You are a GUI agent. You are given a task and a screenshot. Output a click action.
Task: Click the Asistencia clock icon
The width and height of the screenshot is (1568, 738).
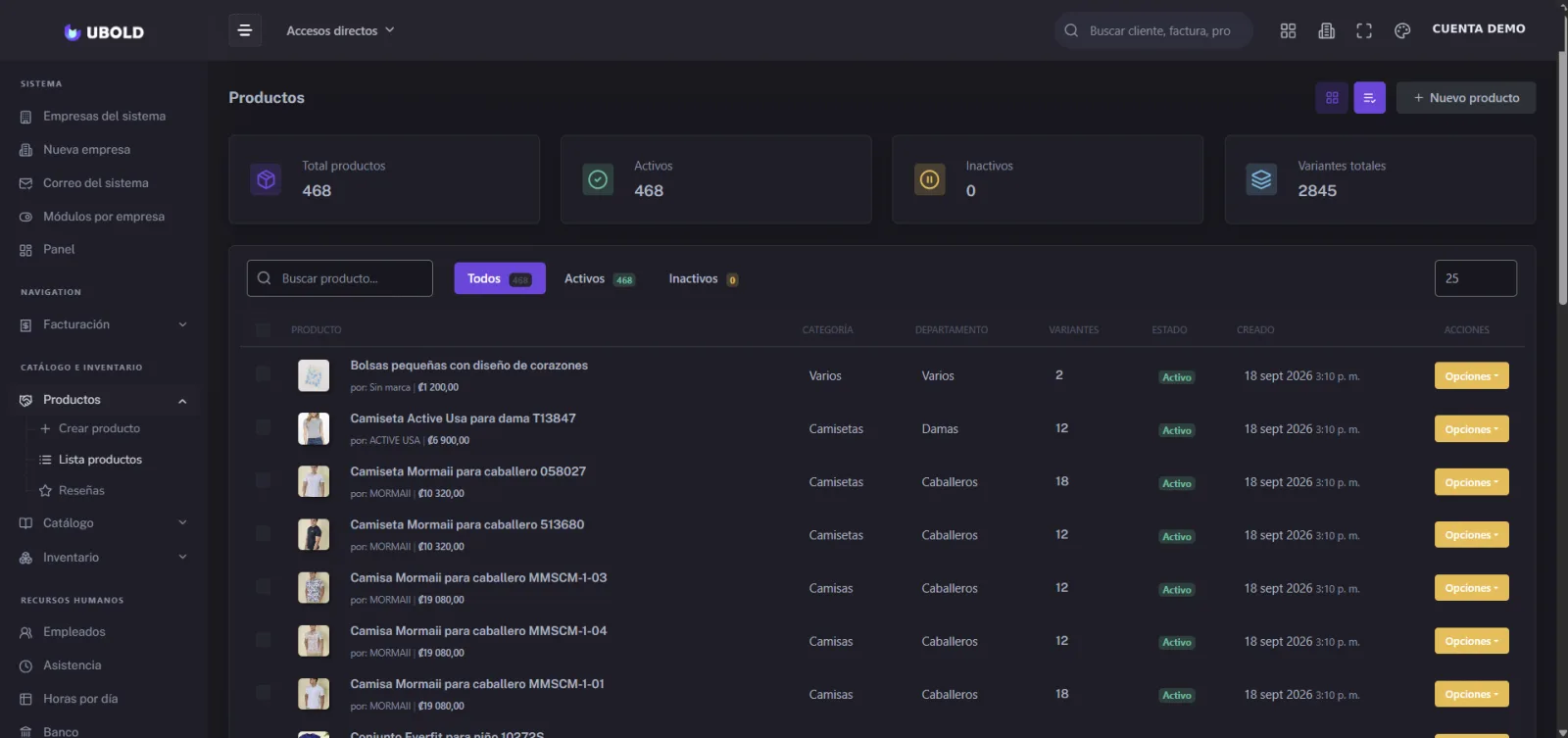[x=25, y=665]
